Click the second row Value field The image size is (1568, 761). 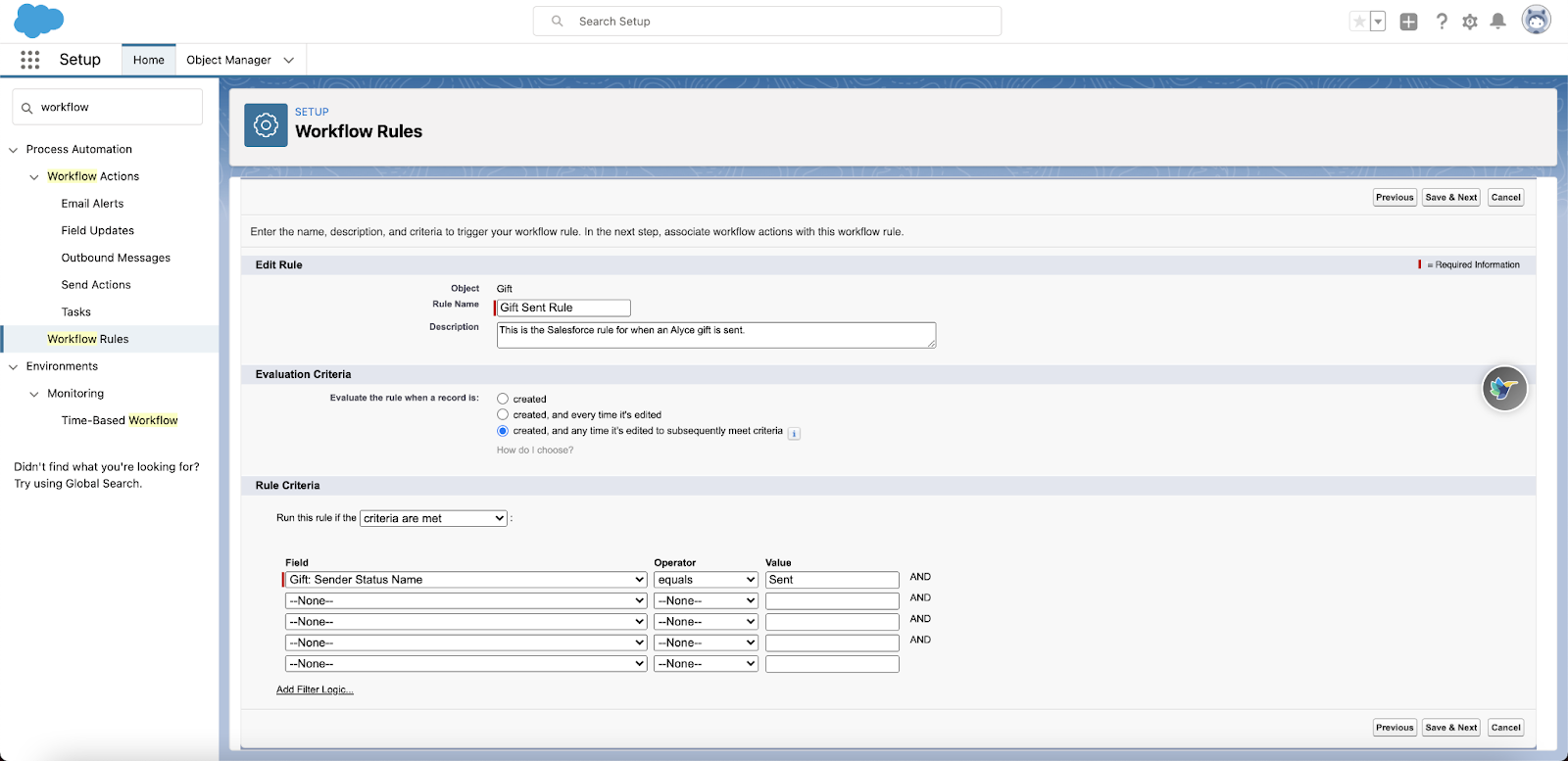(x=832, y=600)
